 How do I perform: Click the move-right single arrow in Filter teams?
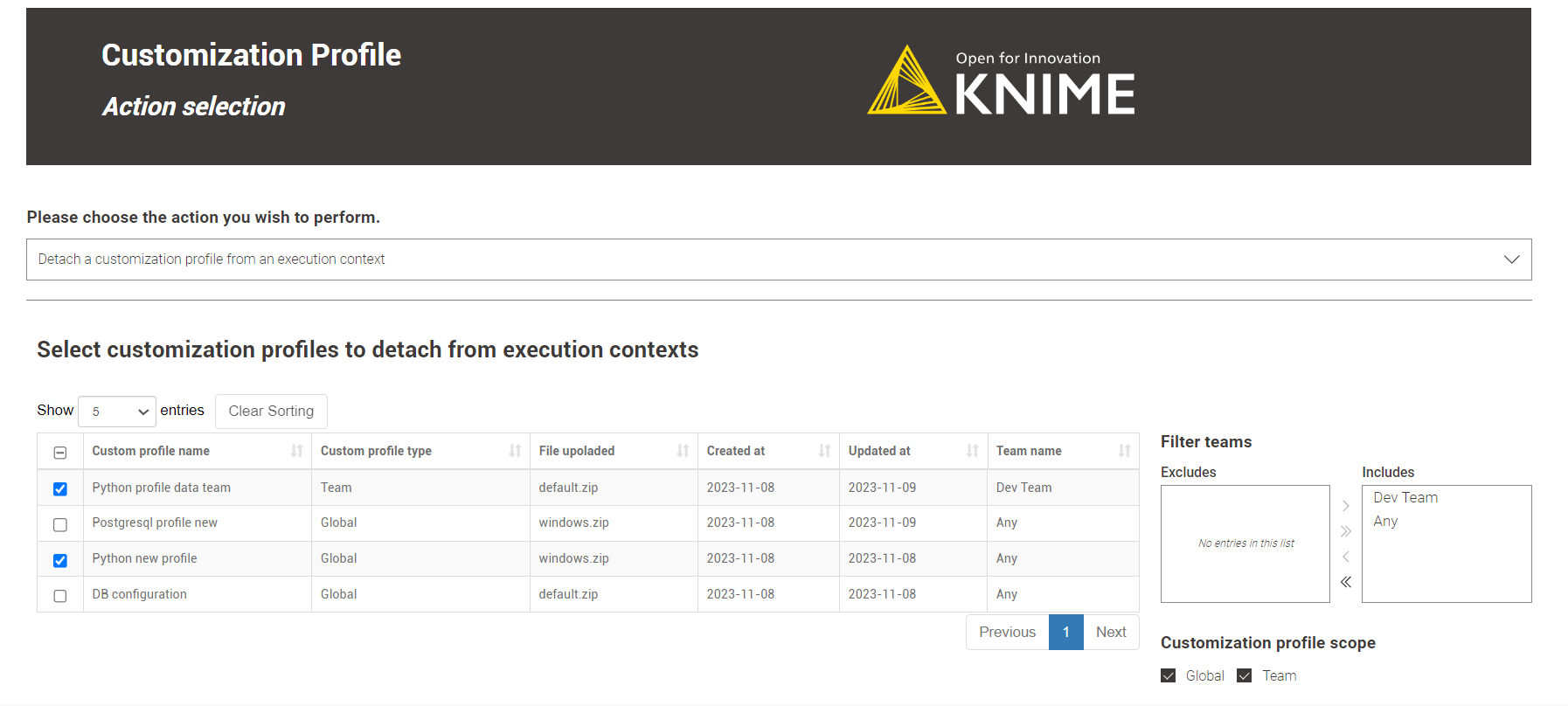pyautogui.click(x=1346, y=506)
